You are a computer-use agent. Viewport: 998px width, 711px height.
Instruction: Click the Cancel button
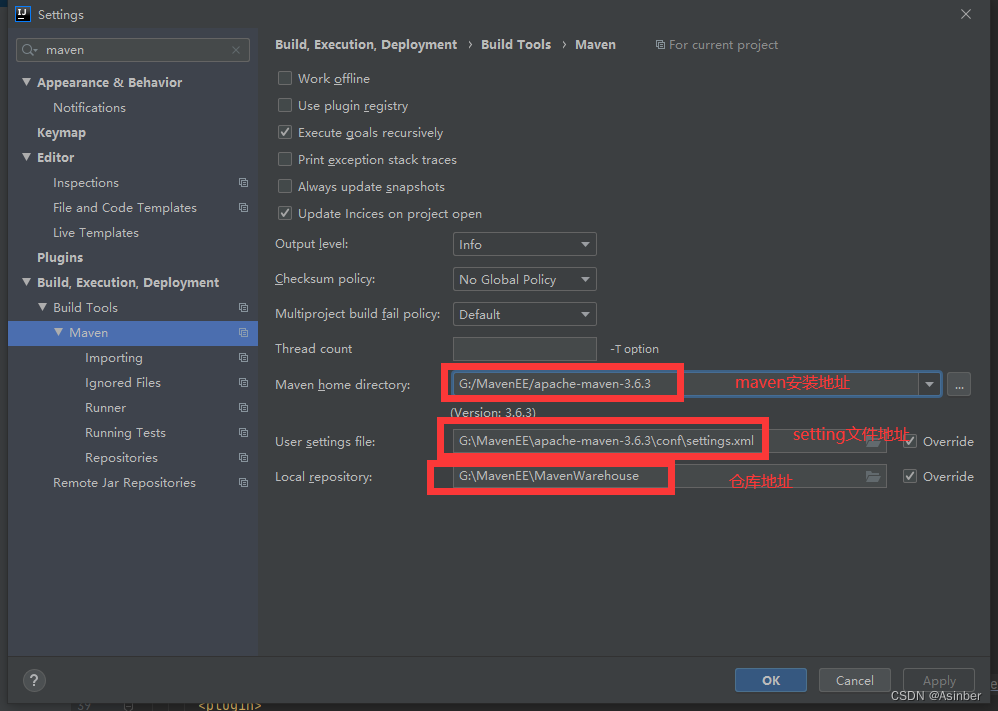coord(855,680)
